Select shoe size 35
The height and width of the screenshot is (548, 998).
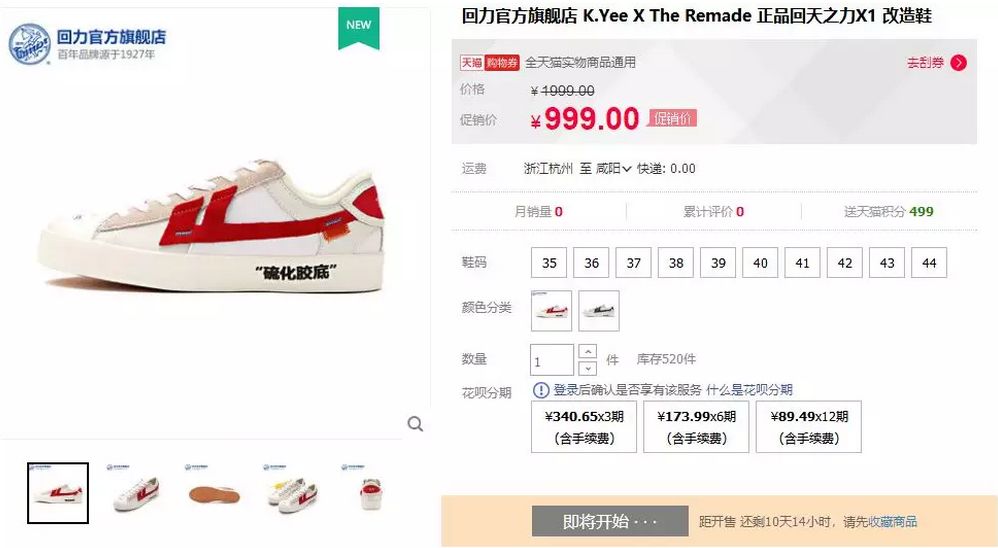point(549,262)
